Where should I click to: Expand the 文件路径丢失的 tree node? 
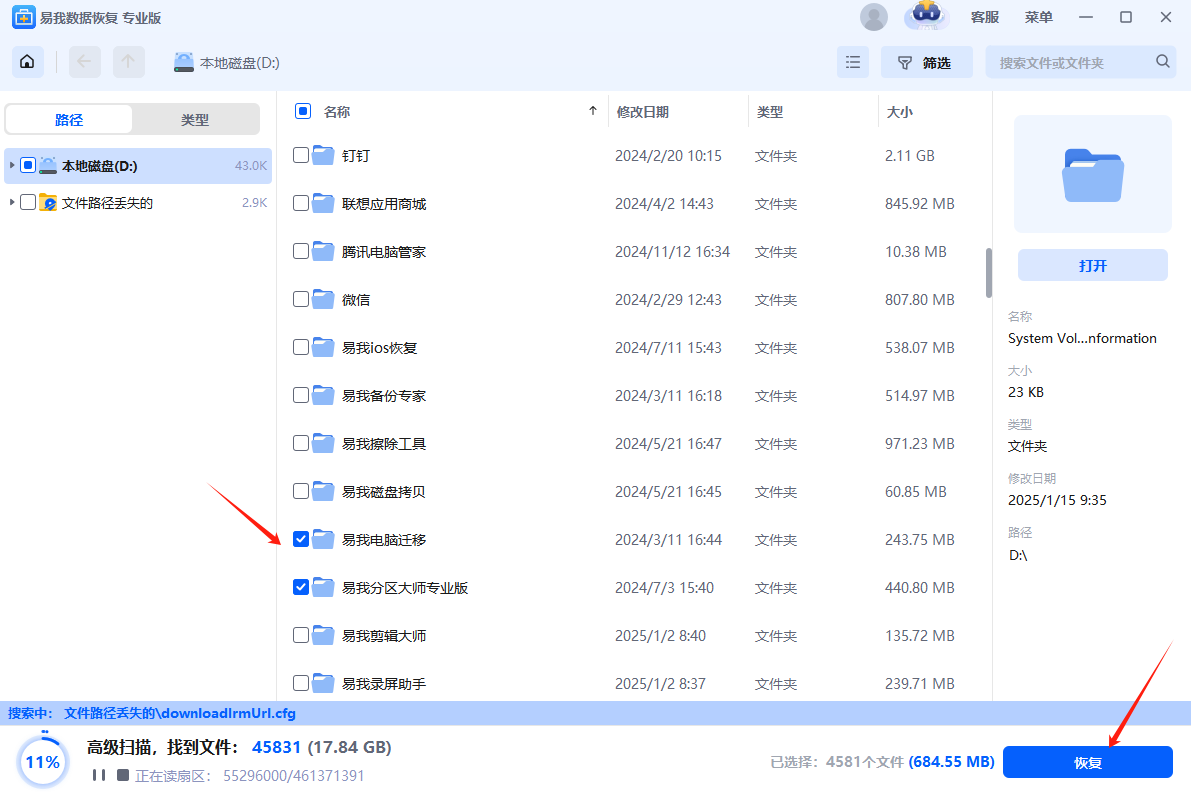(11, 202)
